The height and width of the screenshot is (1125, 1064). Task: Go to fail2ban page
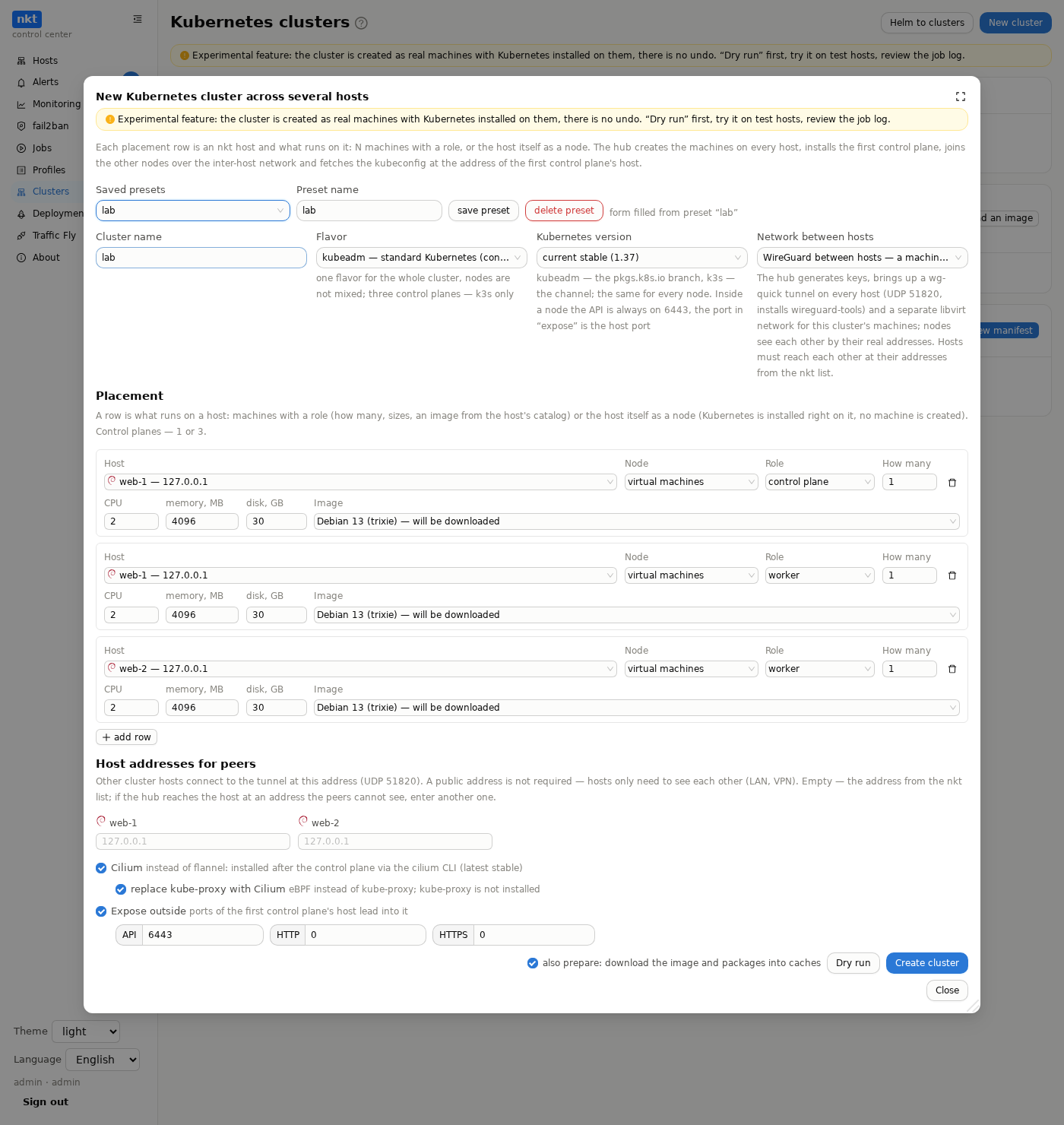[x=50, y=126]
